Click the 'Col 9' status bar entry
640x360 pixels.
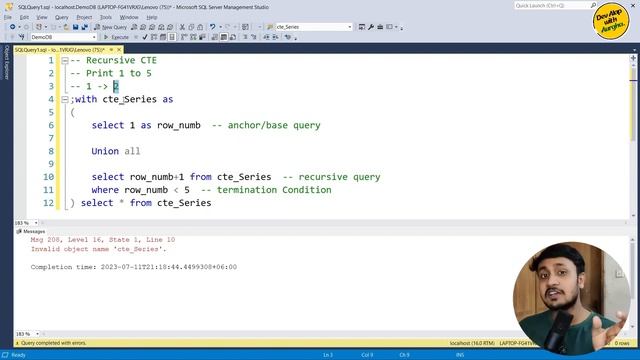click(367, 355)
